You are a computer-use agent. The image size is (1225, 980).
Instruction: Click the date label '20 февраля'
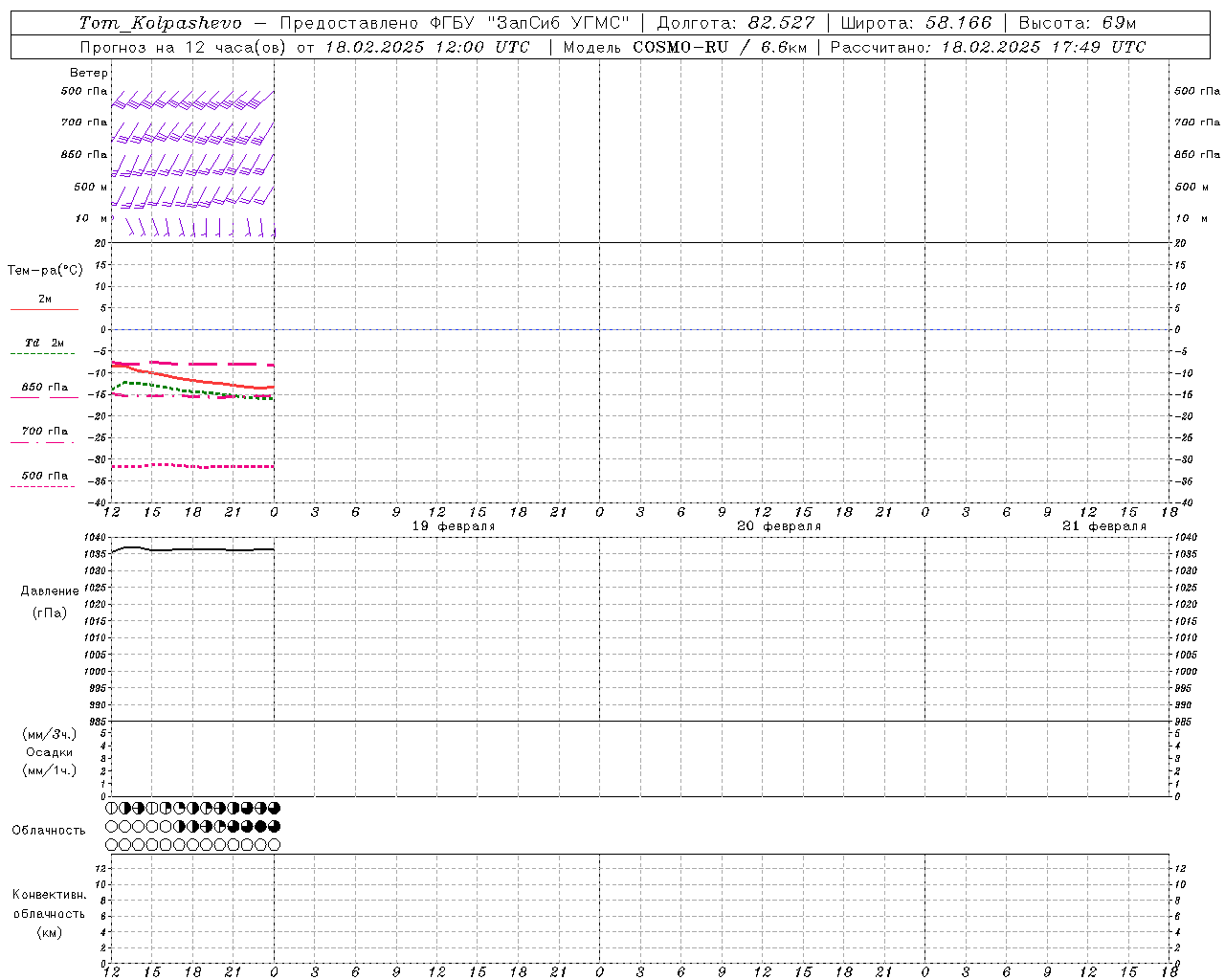tap(779, 526)
